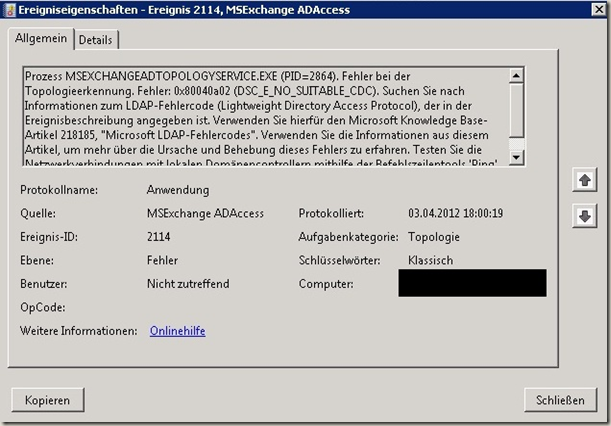Click the logged timestamp 03.04.2012 18:00:19
The height and width of the screenshot is (426, 611).
pyautogui.click(x=455, y=213)
